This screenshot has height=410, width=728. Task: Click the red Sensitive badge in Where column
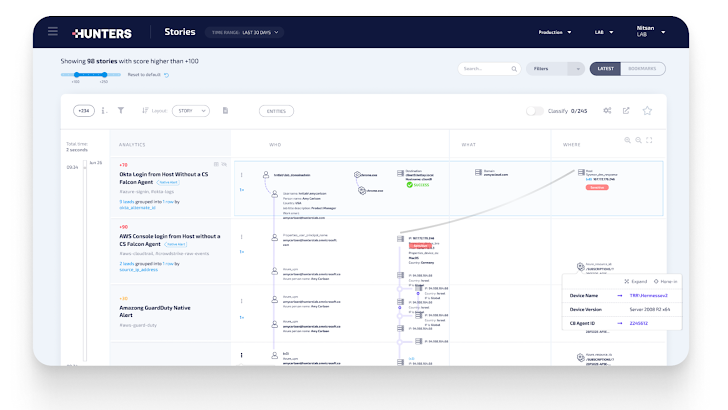(597, 188)
